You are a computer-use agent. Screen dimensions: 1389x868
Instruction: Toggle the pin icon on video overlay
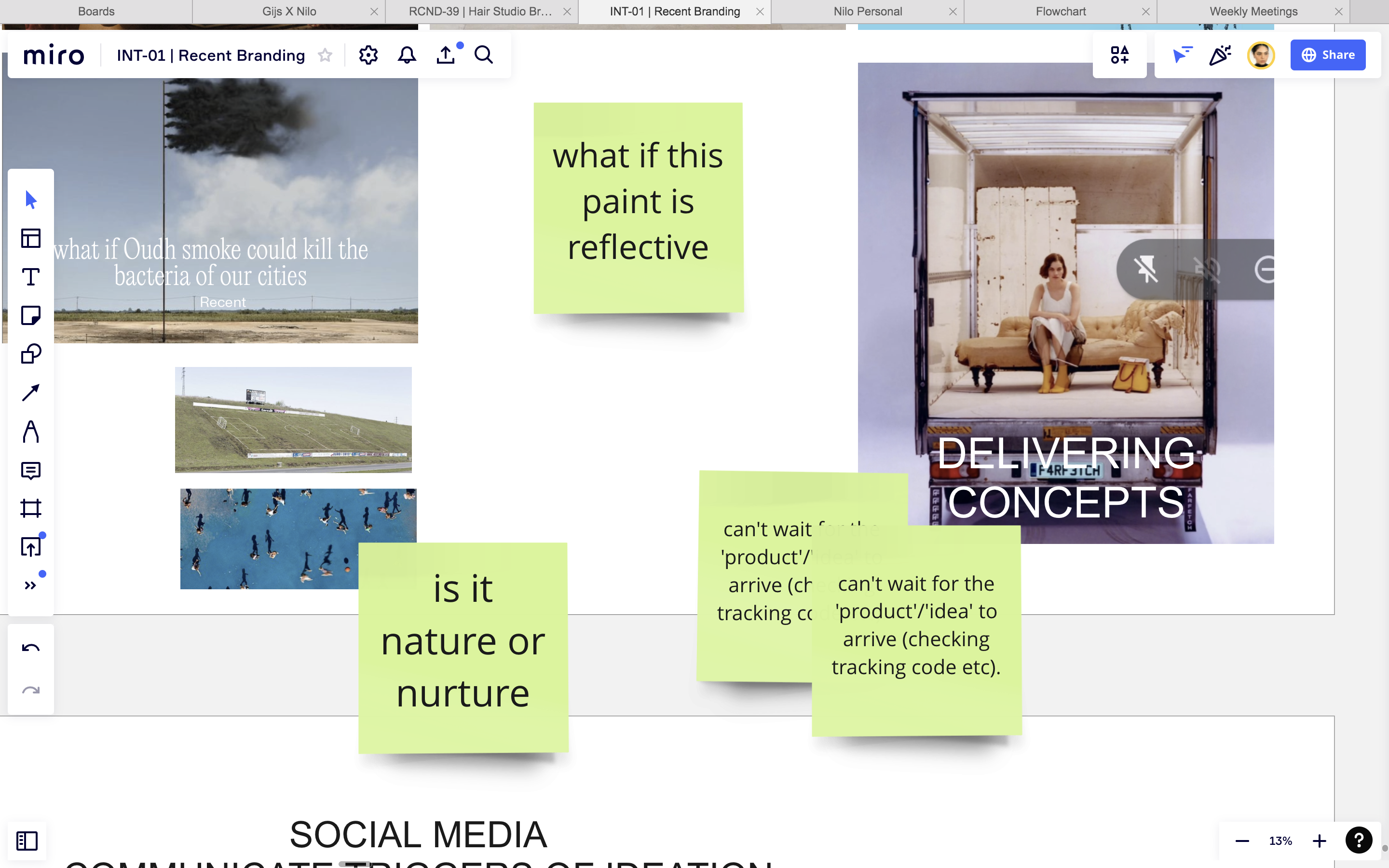click(1145, 269)
